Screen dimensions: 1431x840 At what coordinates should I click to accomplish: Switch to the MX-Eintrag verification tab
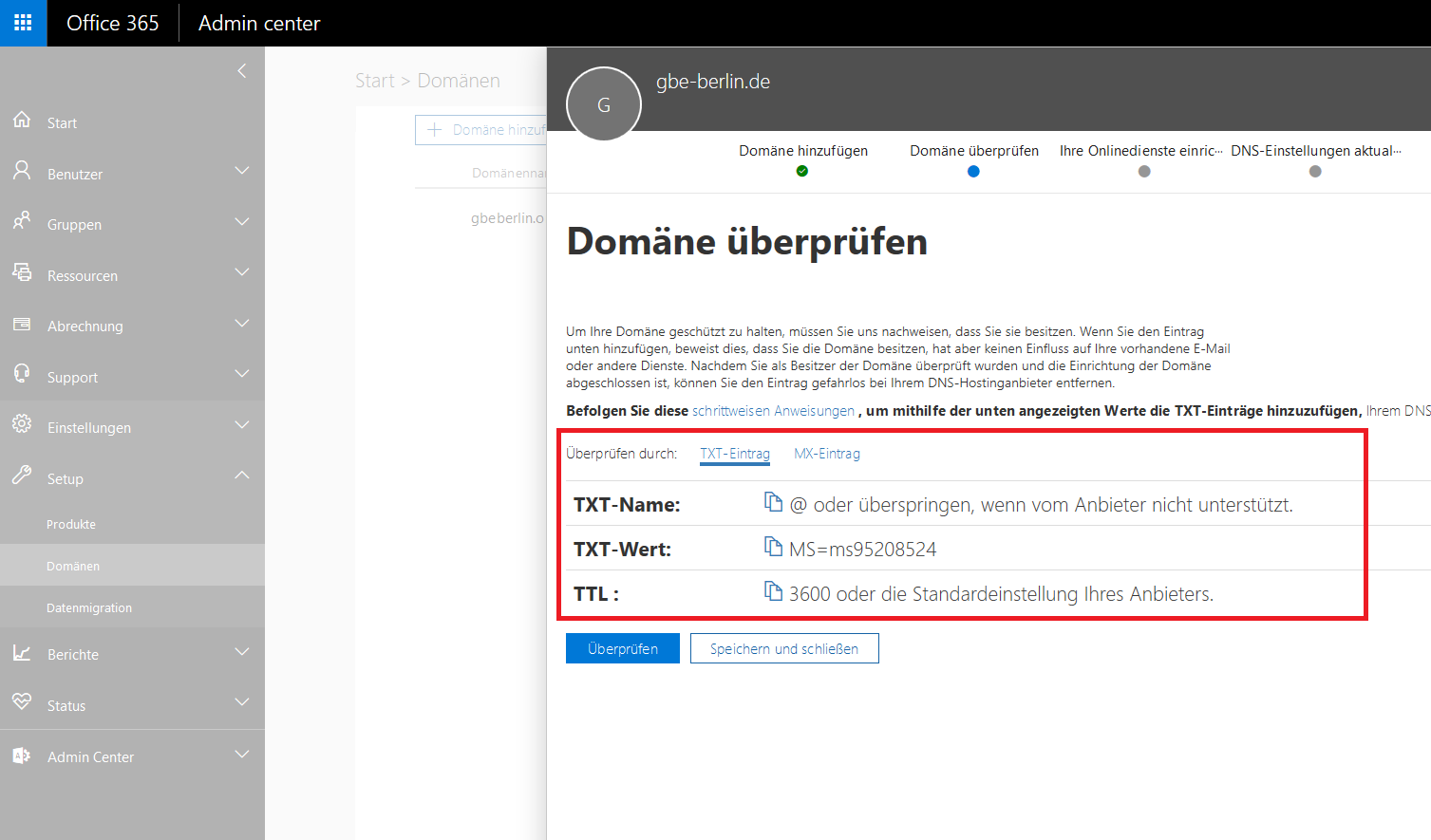(826, 454)
